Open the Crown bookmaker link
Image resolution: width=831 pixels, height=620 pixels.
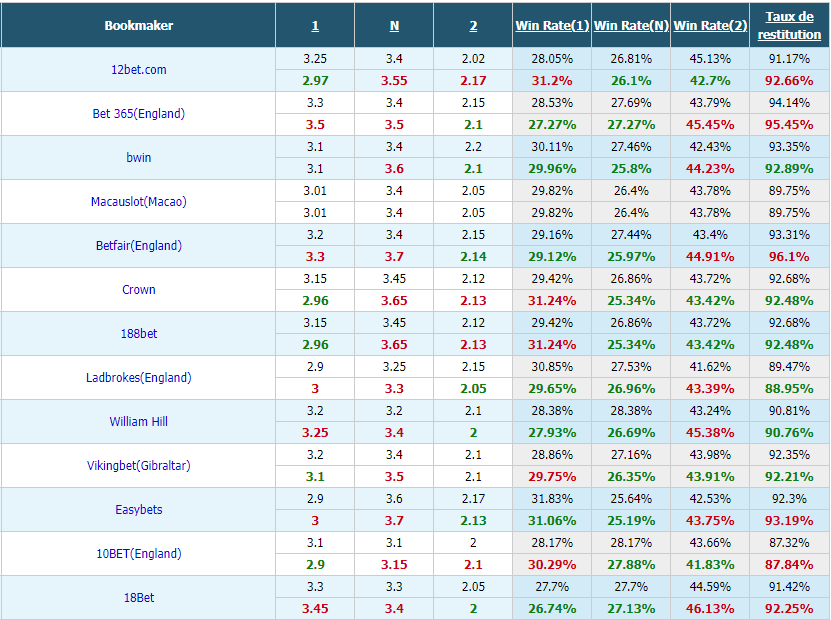pos(138,289)
